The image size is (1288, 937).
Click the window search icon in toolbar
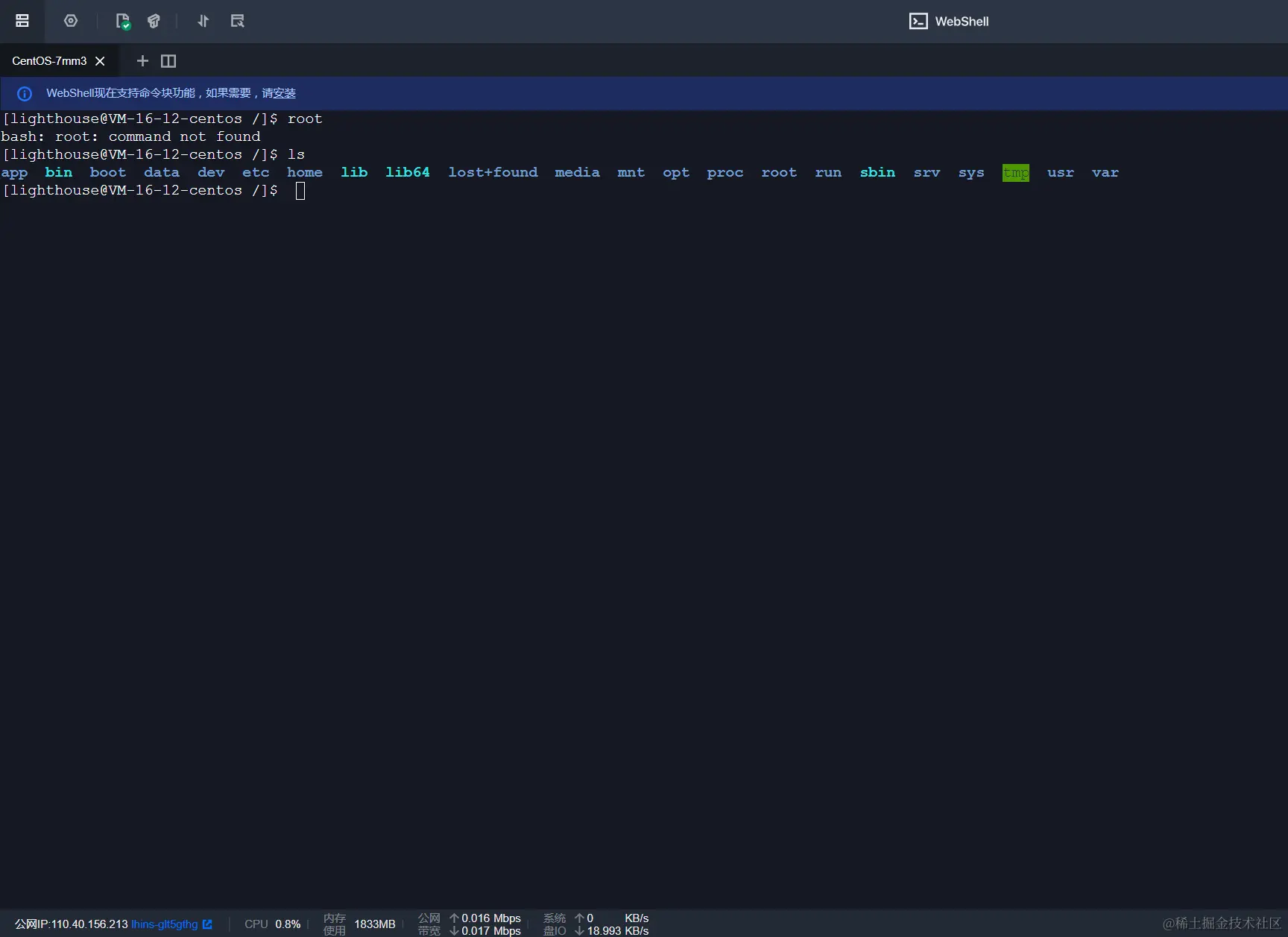point(237,21)
